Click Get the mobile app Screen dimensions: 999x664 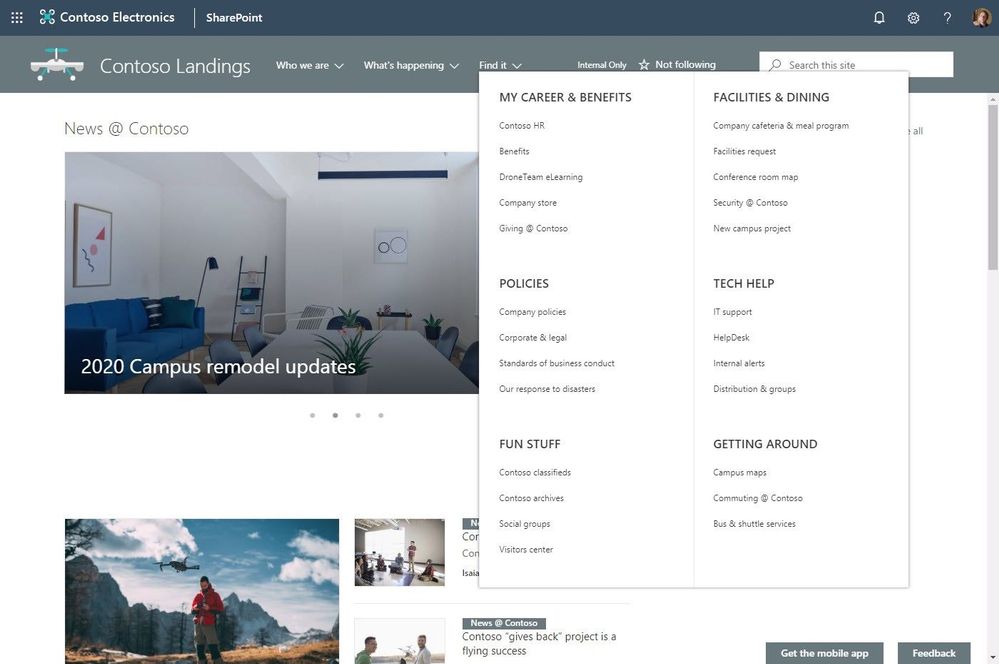pyautogui.click(x=824, y=652)
